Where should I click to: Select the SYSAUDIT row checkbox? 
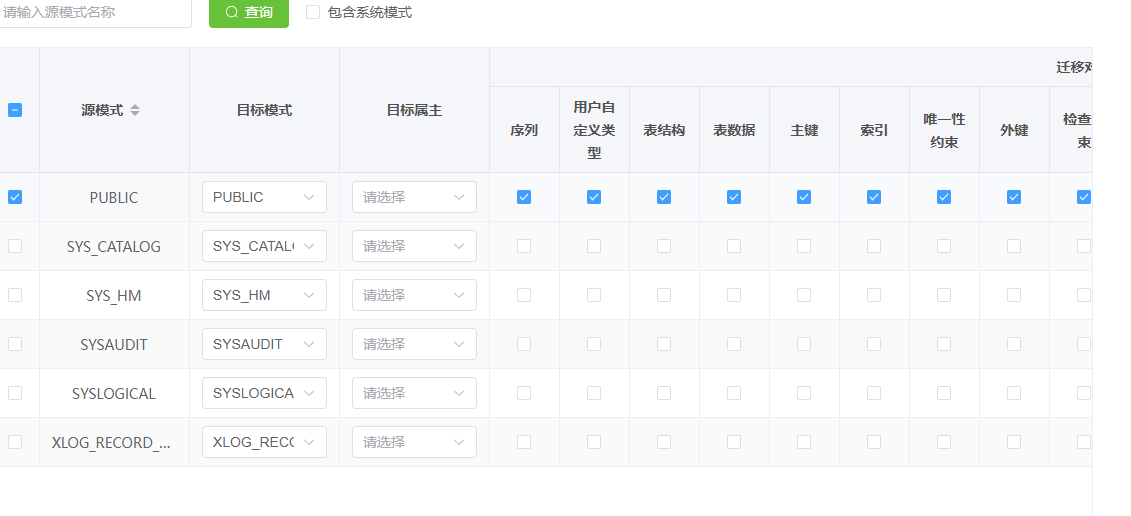15,344
